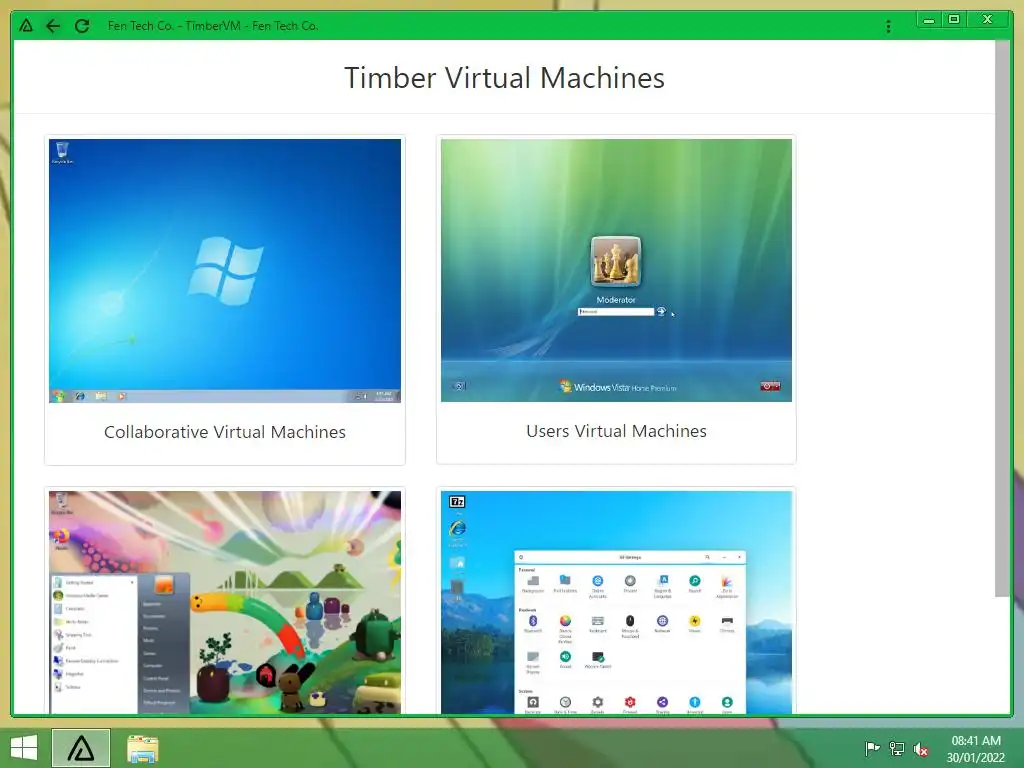Open the Action Center flag icon
The image size is (1024, 768).
(x=872, y=748)
